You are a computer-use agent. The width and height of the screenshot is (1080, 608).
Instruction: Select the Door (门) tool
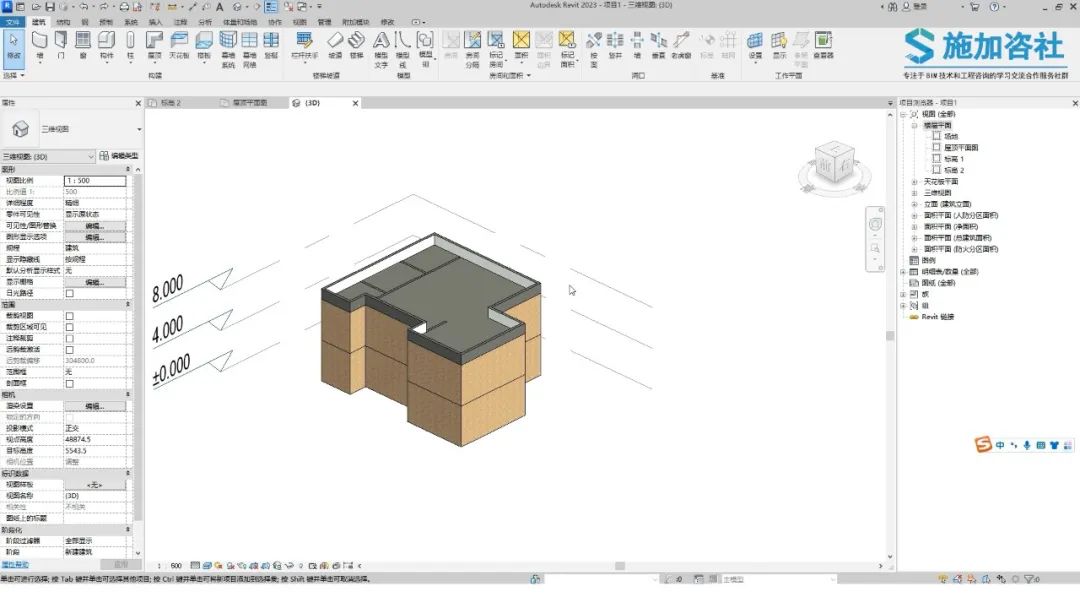pyautogui.click(x=61, y=45)
